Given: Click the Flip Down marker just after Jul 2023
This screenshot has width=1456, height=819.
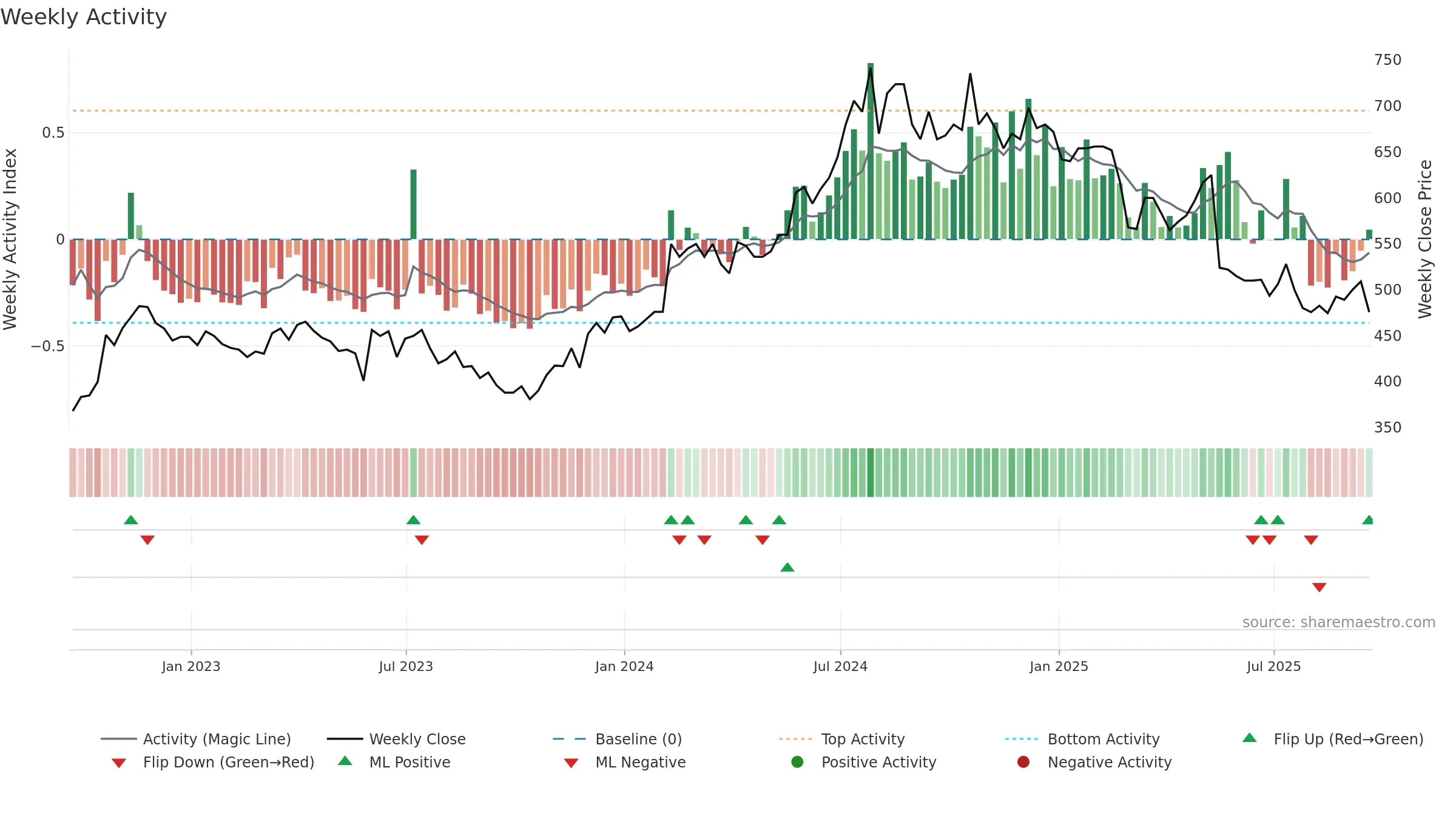Looking at the screenshot, I should [x=422, y=540].
